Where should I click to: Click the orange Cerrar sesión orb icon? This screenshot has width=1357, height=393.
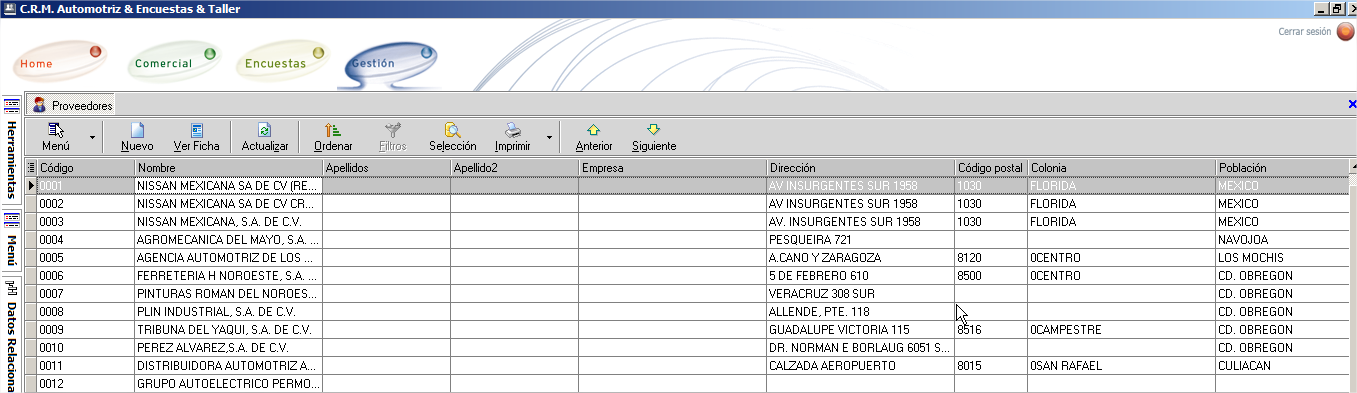coord(1345,31)
